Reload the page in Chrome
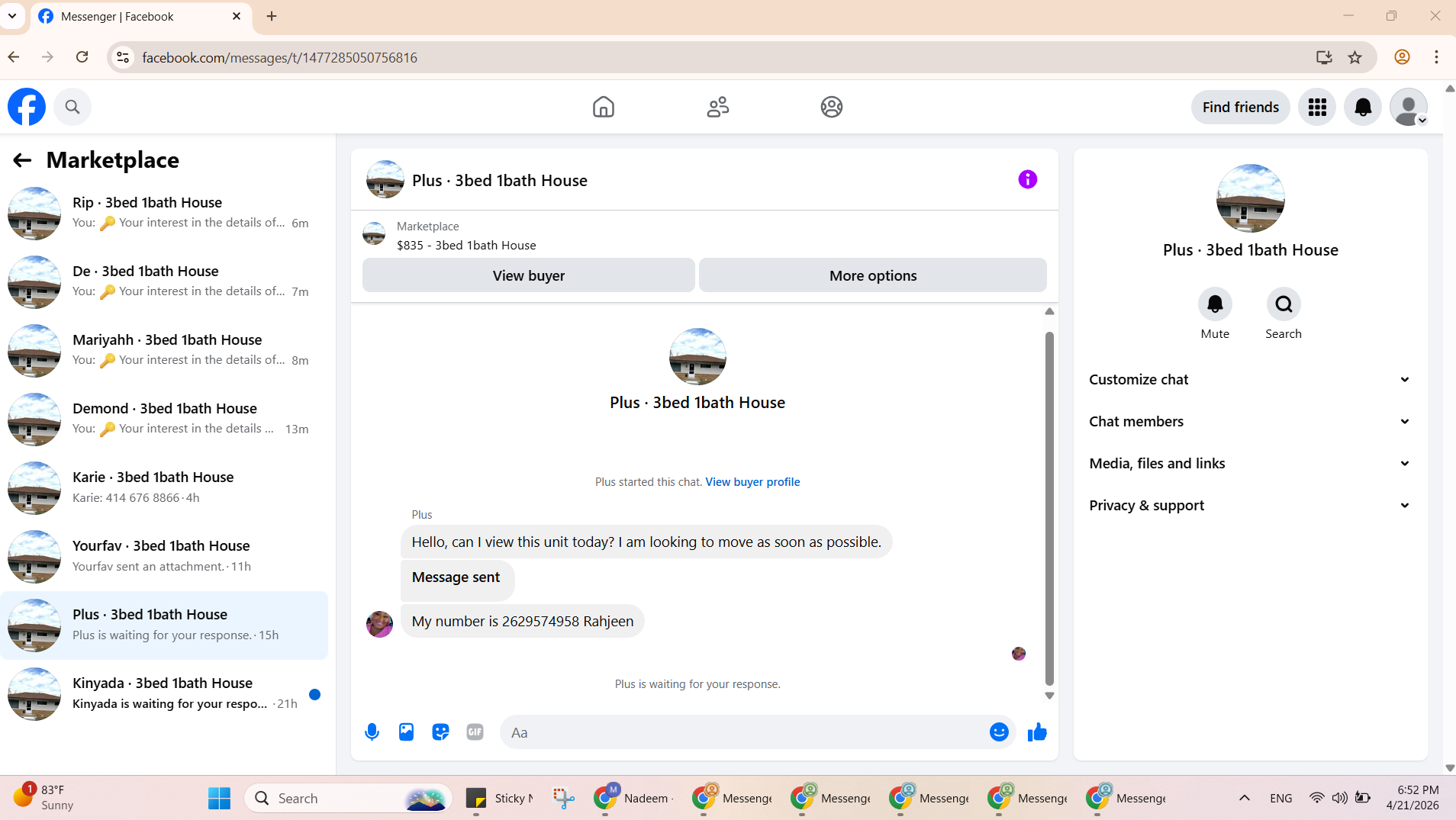This screenshot has width=1456, height=820. tap(82, 57)
